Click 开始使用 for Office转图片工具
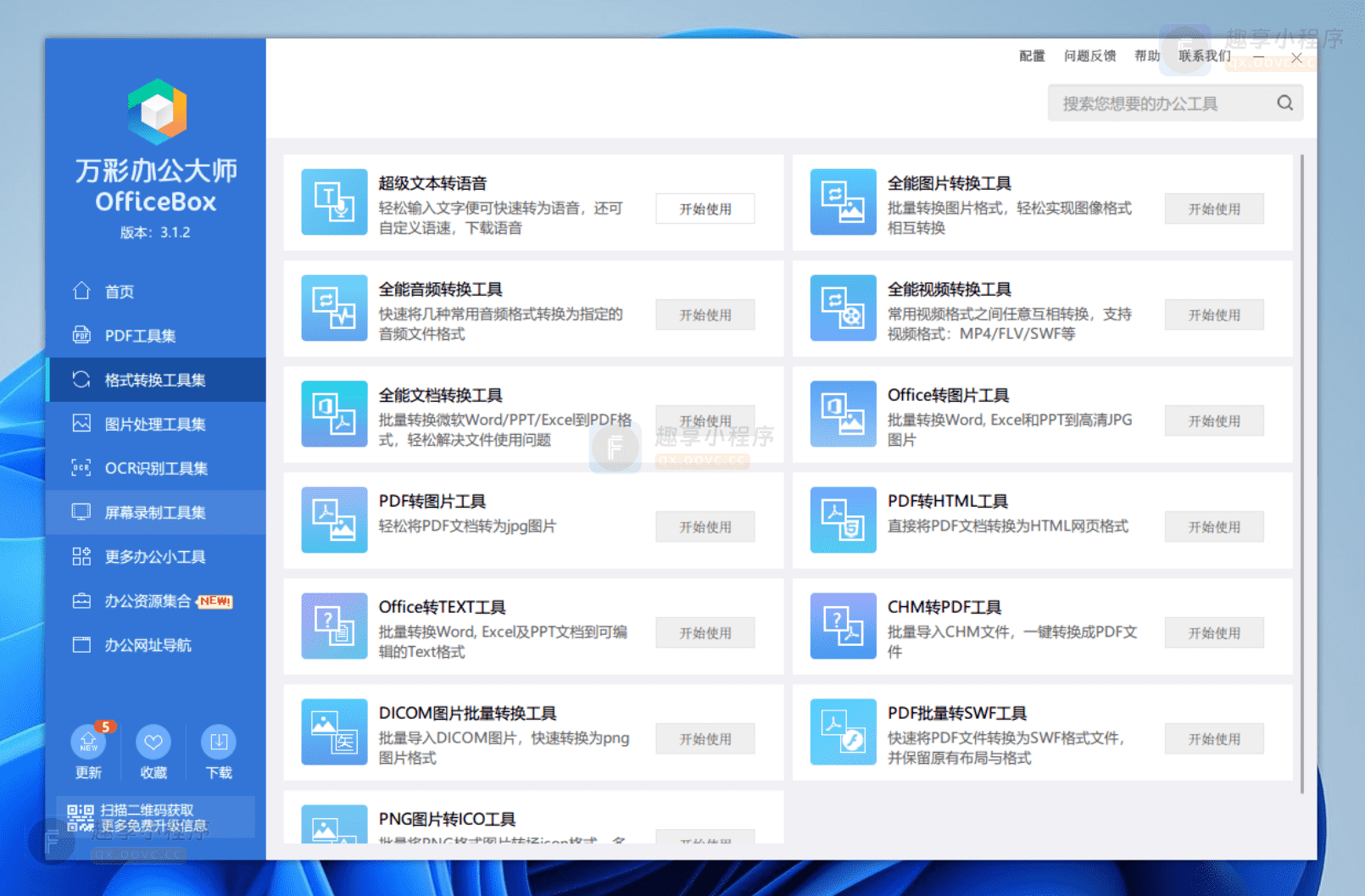Viewport: 1365px width, 896px height. point(1214,420)
